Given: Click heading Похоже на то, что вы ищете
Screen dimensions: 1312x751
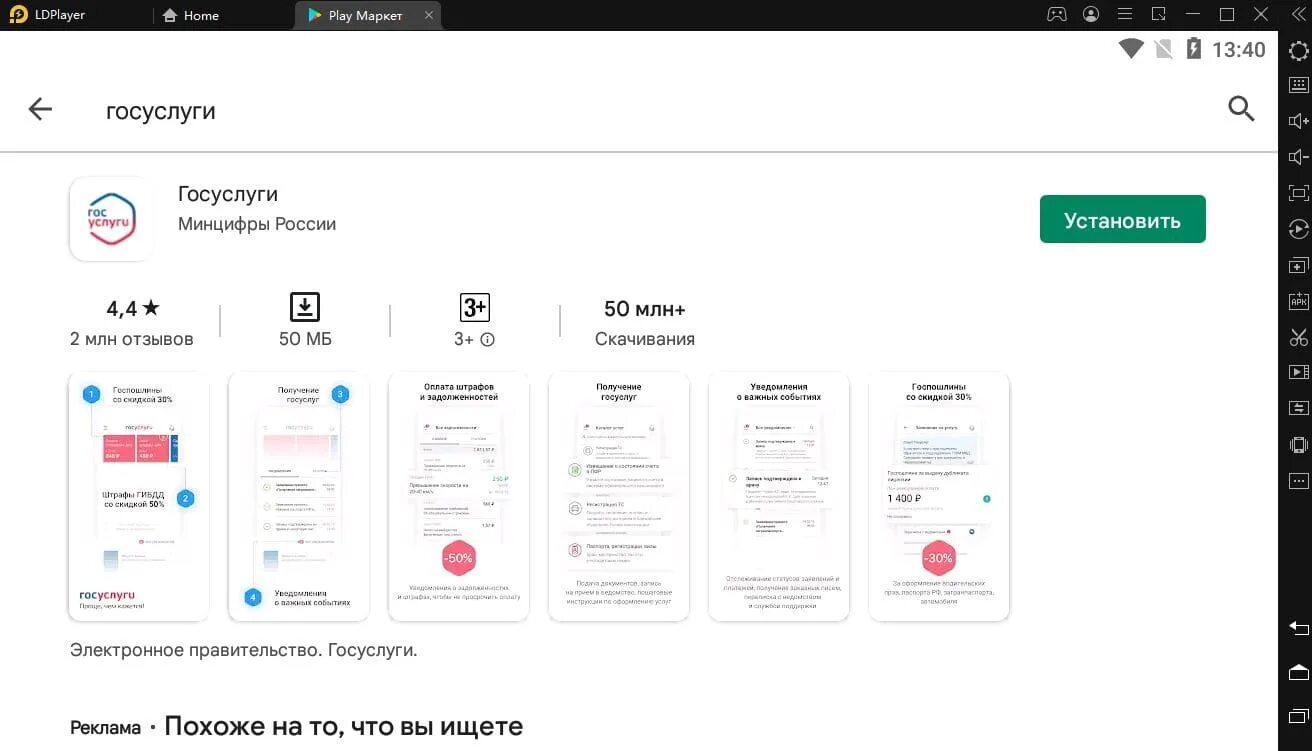Looking at the screenshot, I should (x=343, y=726).
